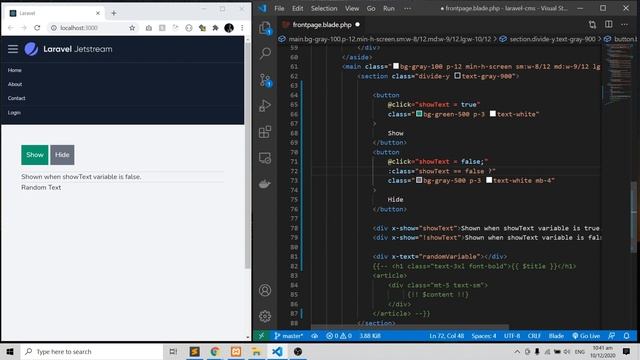Click the green Show button on page
Viewport: 640px width, 360px height.
tap(35, 155)
